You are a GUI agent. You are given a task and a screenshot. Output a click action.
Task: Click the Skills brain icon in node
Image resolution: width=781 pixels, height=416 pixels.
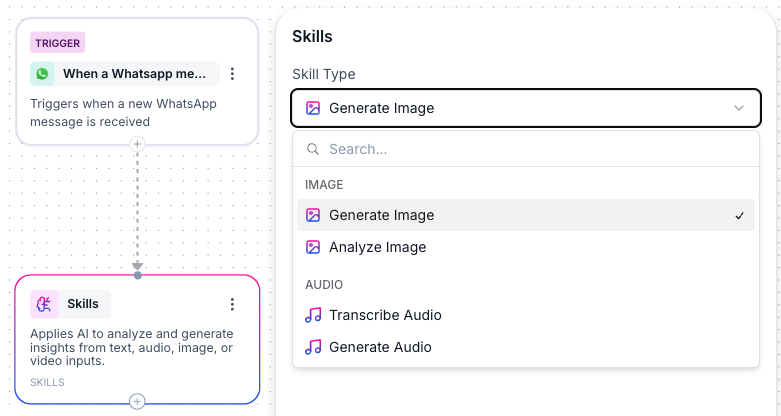(x=42, y=304)
